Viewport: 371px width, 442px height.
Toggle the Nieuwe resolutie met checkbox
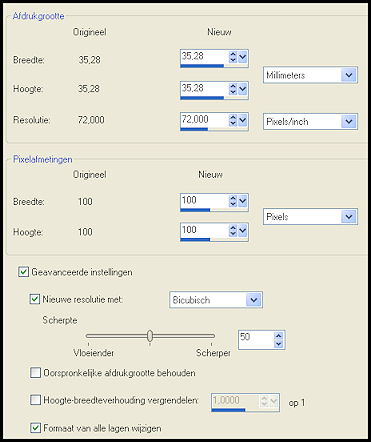tap(35, 299)
